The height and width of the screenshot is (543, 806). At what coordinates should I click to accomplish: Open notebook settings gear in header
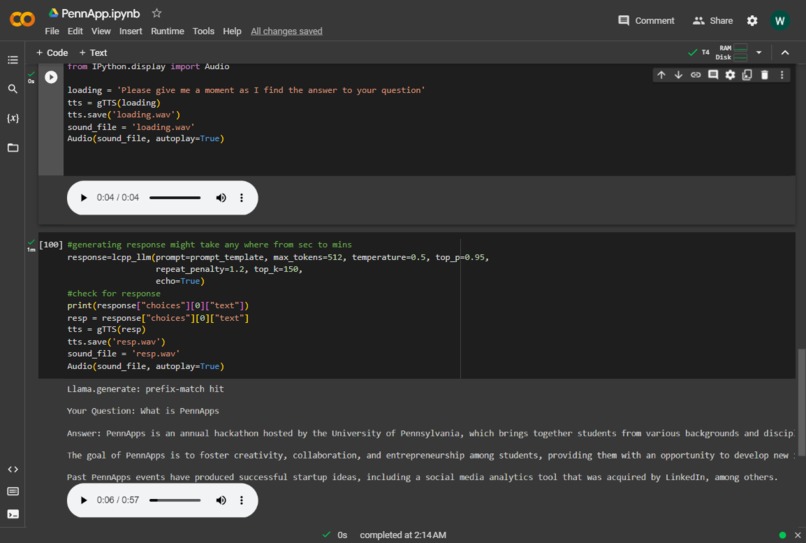pyautogui.click(x=752, y=21)
